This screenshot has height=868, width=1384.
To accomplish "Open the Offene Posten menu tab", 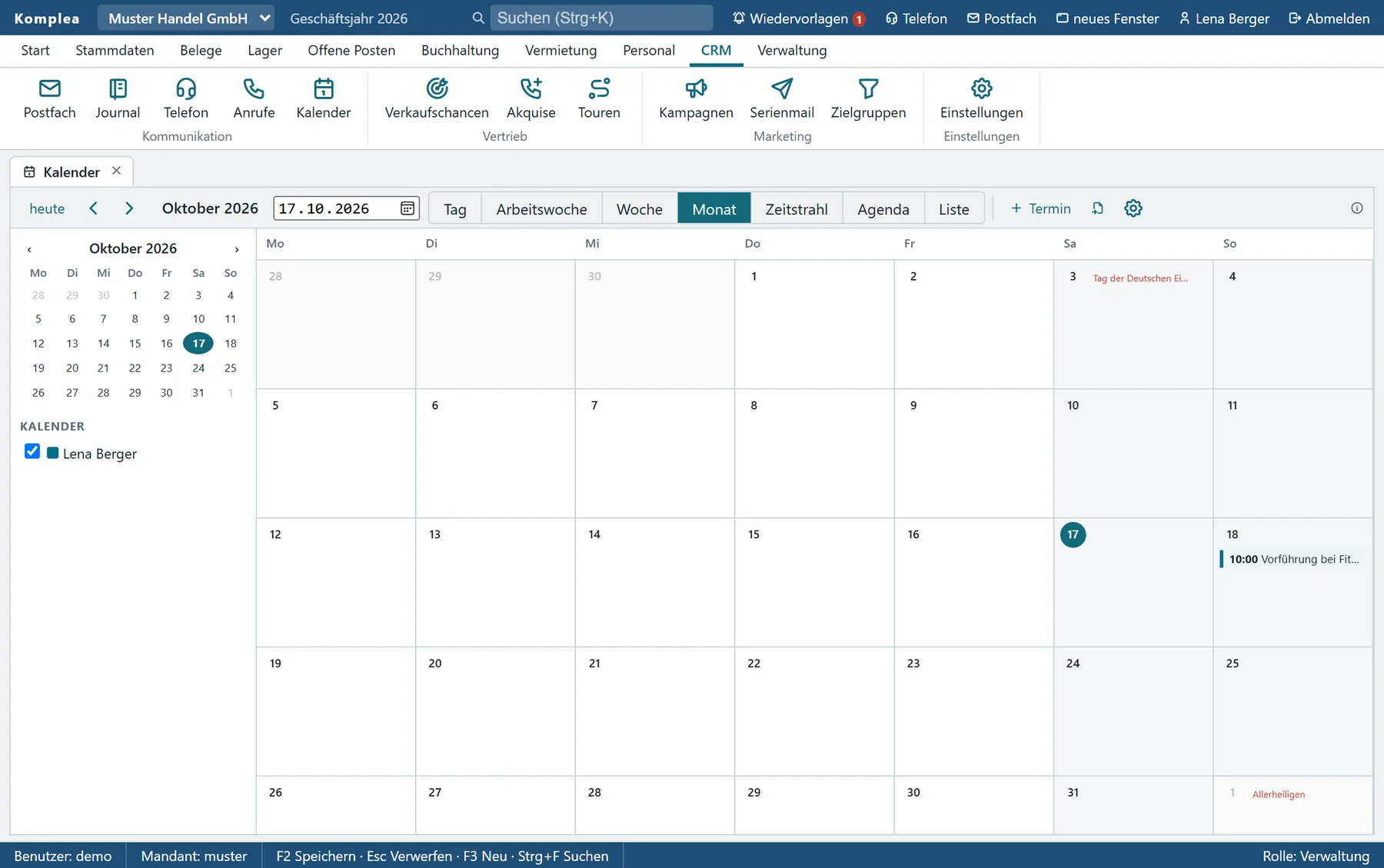I will tap(351, 50).
